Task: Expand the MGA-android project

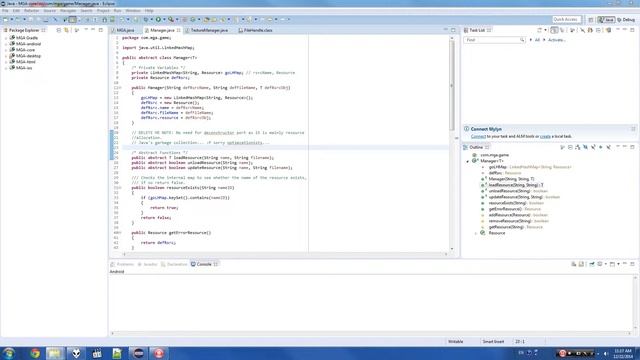Action: tap(6, 44)
